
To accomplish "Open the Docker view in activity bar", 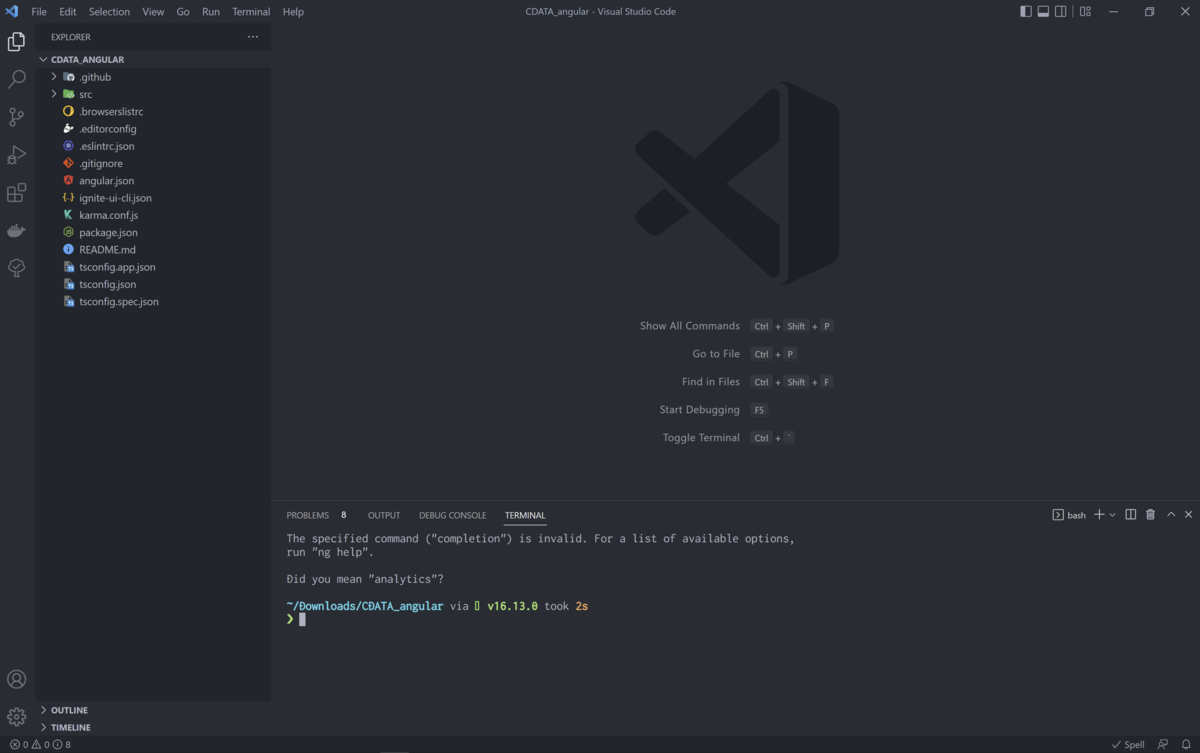I will tap(17, 231).
